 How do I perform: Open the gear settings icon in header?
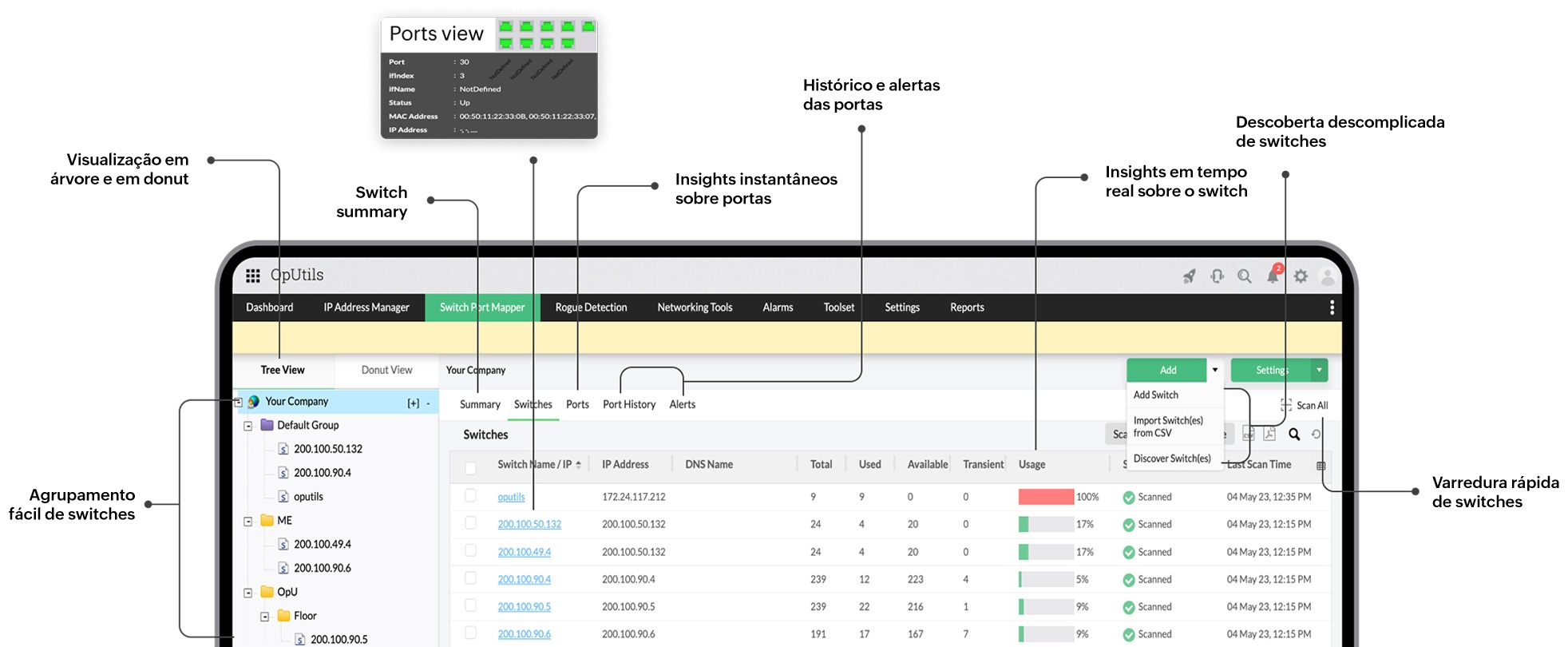(x=1301, y=276)
